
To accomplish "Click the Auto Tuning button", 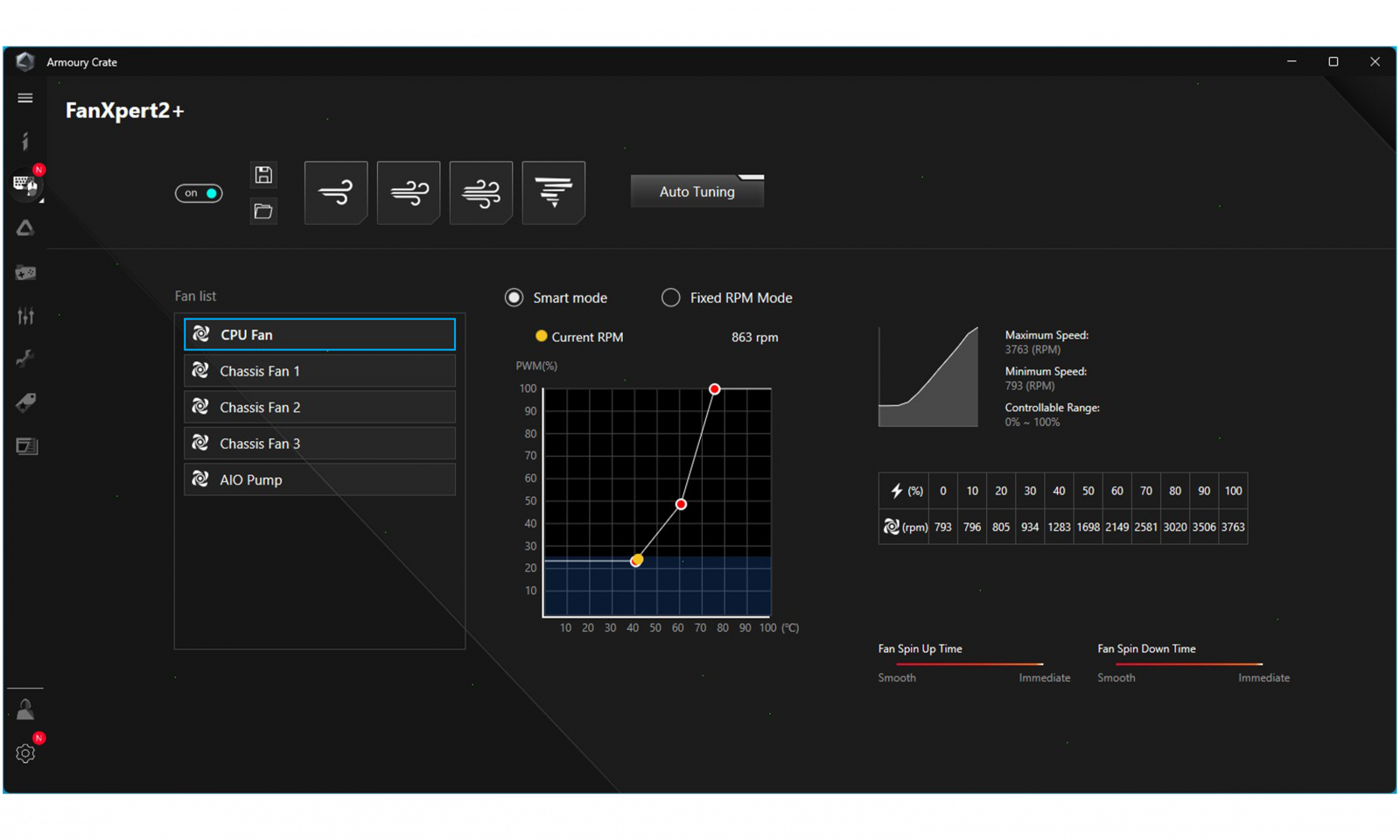I will [x=697, y=192].
